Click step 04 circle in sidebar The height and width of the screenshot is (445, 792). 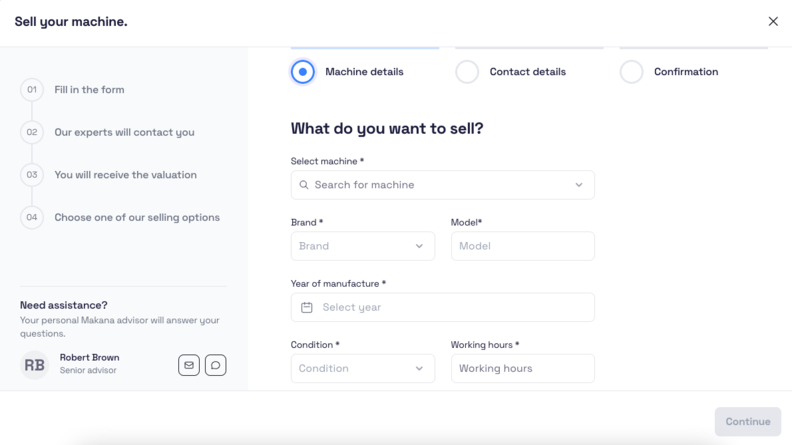coord(32,217)
